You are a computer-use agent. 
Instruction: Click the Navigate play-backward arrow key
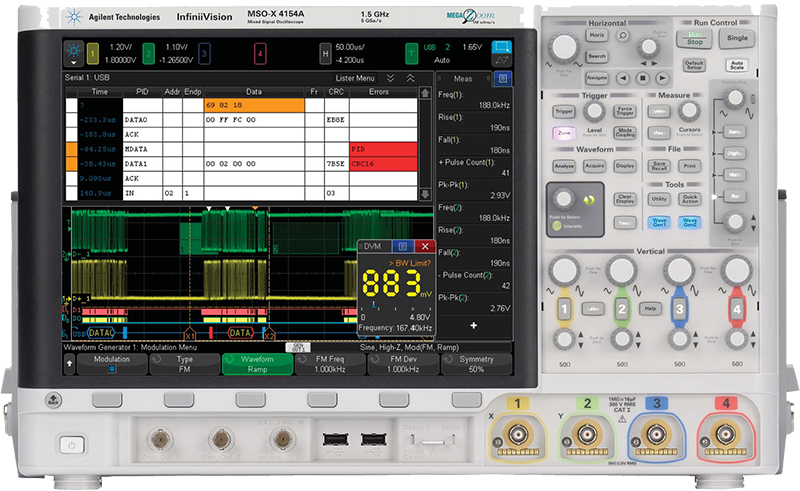pos(622,78)
